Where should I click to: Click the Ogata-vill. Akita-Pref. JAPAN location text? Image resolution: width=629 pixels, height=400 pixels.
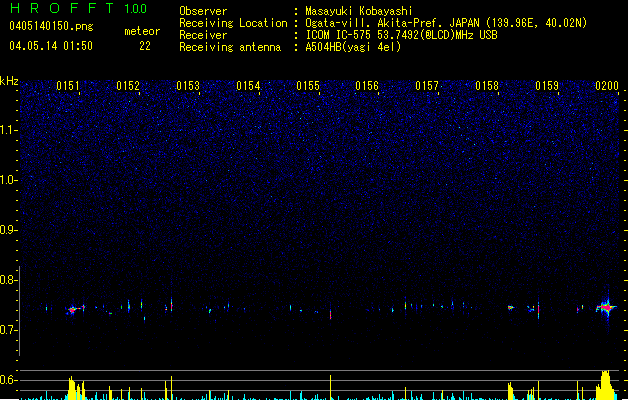click(x=446, y=23)
